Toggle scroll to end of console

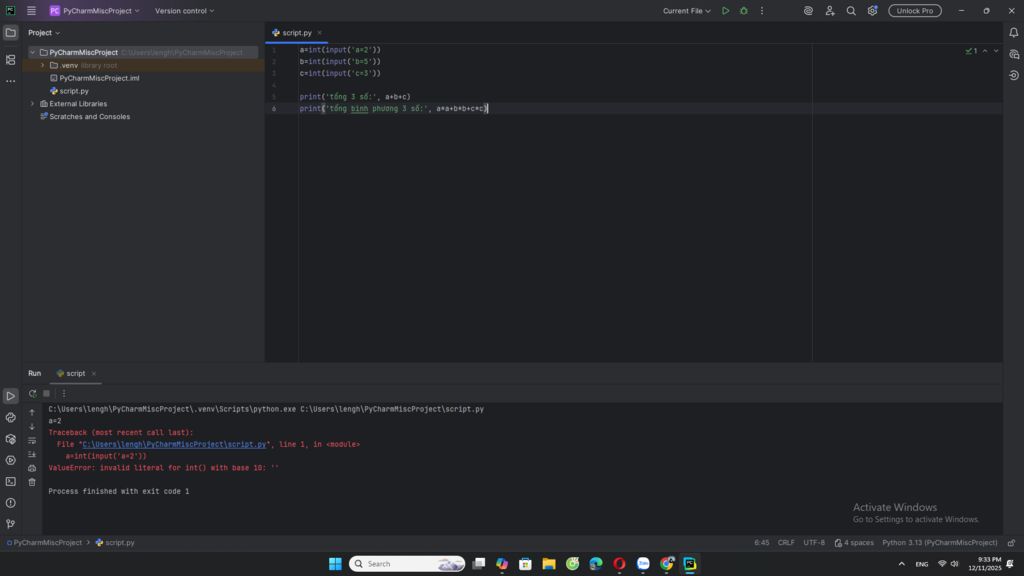(32, 455)
